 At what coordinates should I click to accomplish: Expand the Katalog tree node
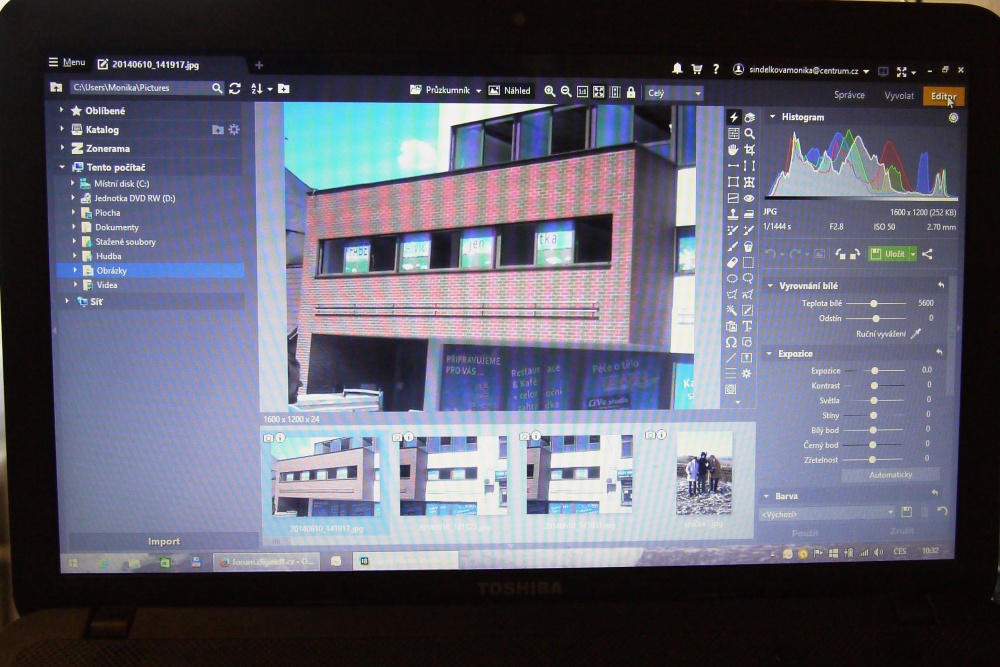[x=61, y=129]
